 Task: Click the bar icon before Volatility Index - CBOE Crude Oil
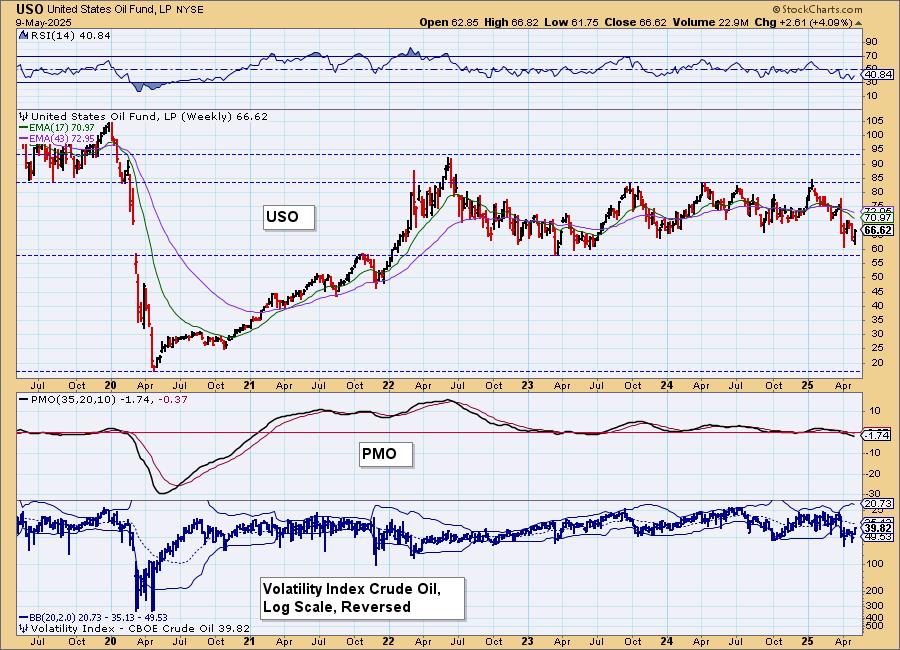[x=24, y=628]
